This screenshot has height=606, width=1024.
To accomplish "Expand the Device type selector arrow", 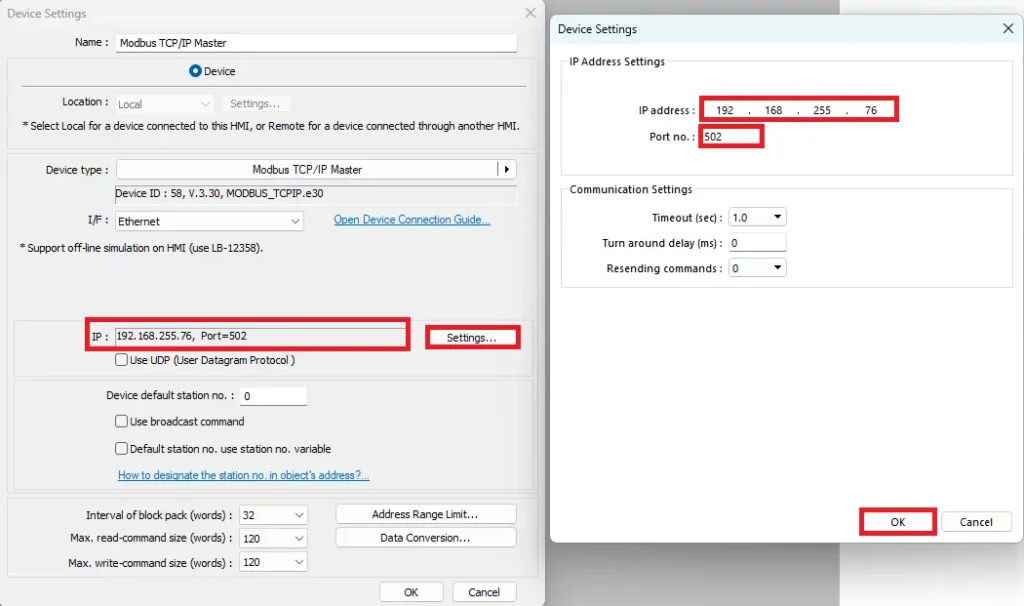I will (x=508, y=169).
